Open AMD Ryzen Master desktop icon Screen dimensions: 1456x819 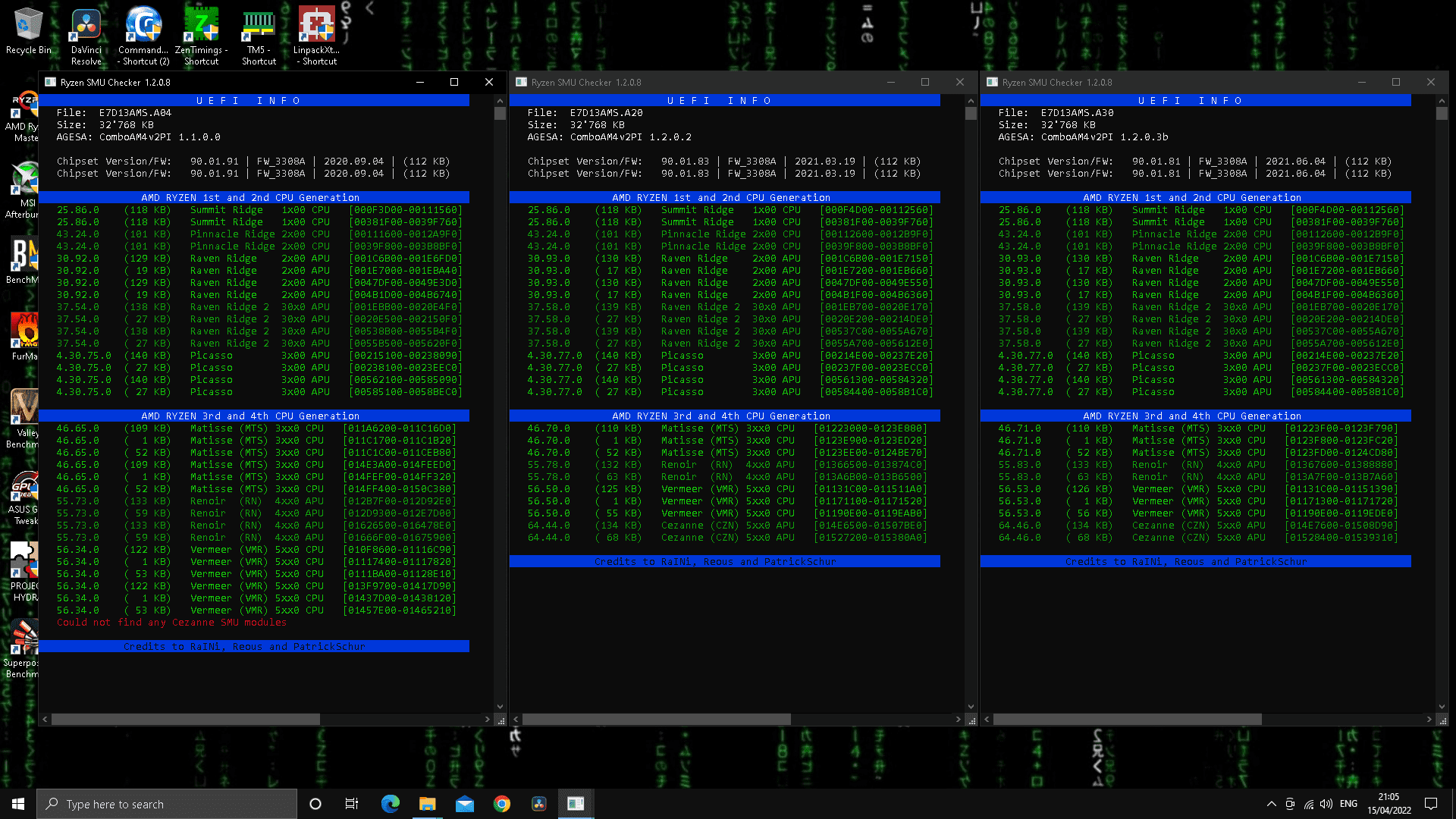pyautogui.click(x=23, y=117)
